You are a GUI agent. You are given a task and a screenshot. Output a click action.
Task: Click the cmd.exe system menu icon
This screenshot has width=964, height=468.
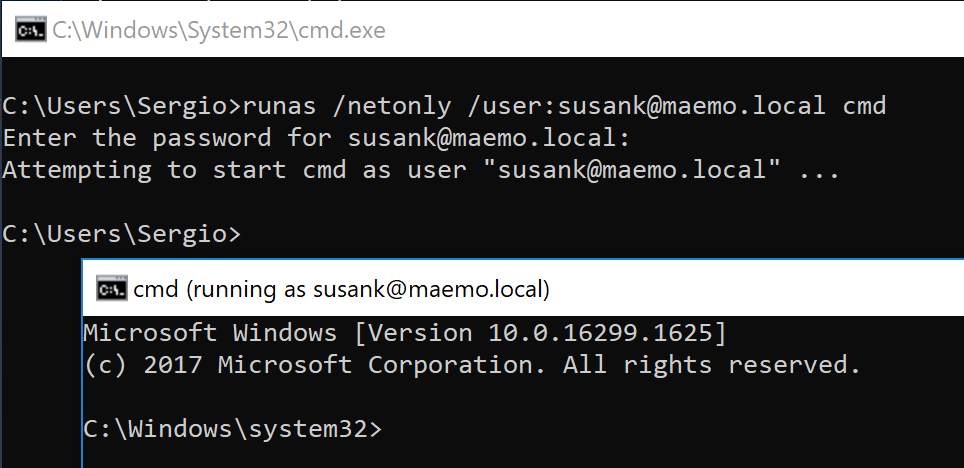coord(29,31)
